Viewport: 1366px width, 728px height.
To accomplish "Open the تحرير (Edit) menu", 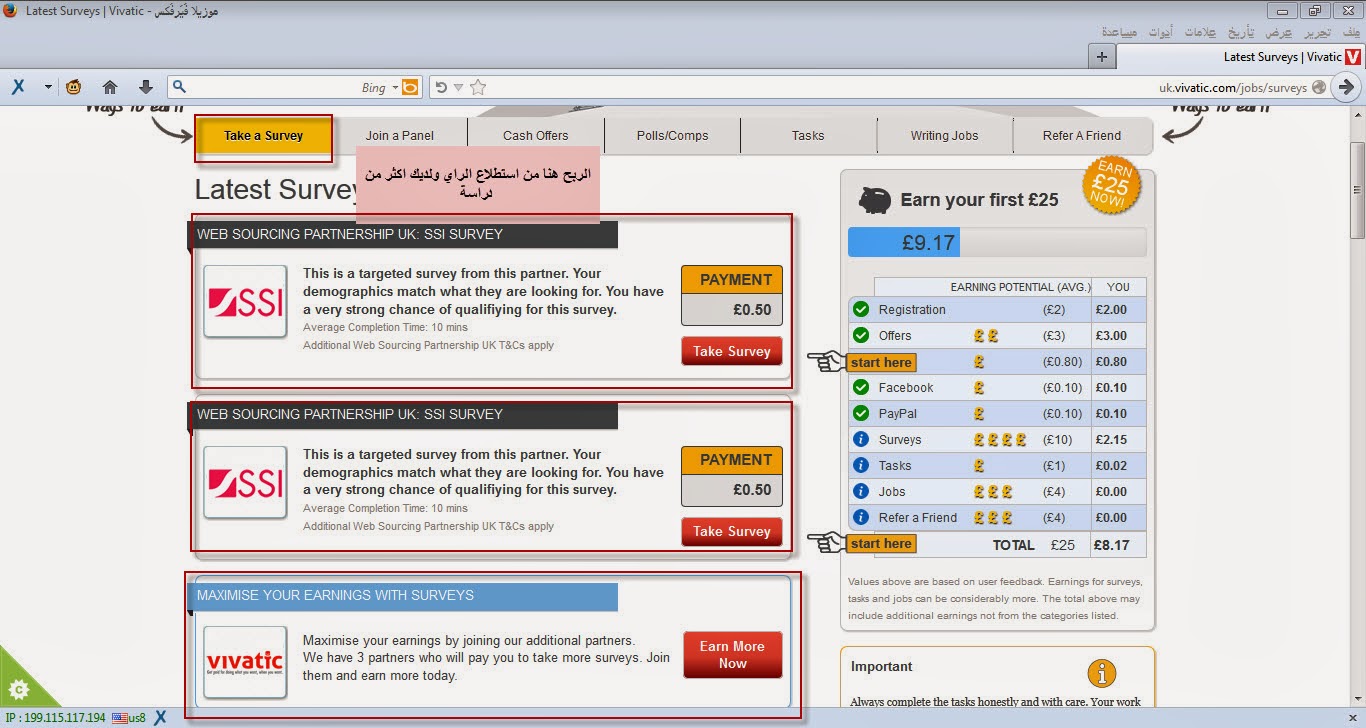I will [1317, 32].
